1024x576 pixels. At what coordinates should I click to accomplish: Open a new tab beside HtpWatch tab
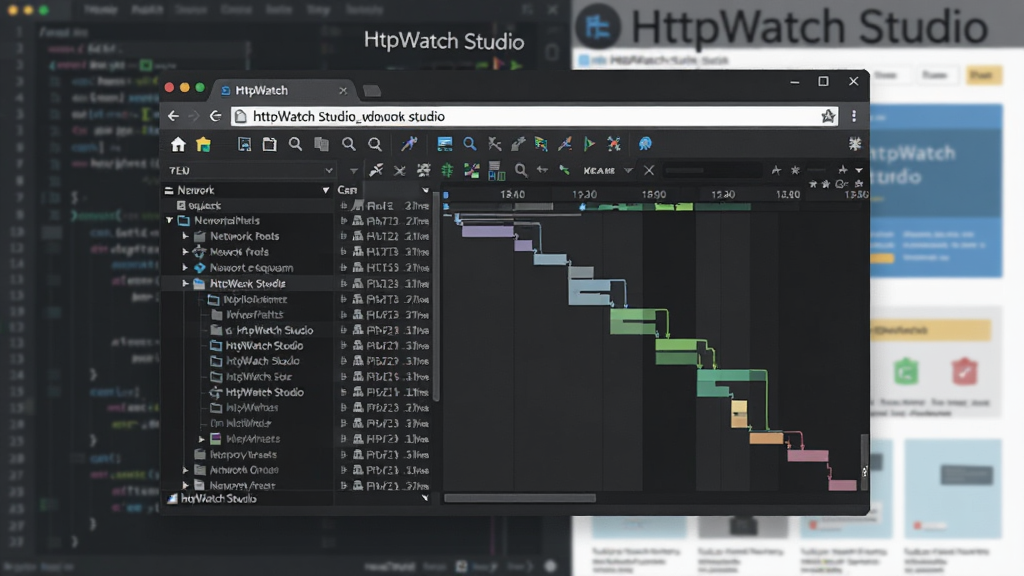point(372,90)
